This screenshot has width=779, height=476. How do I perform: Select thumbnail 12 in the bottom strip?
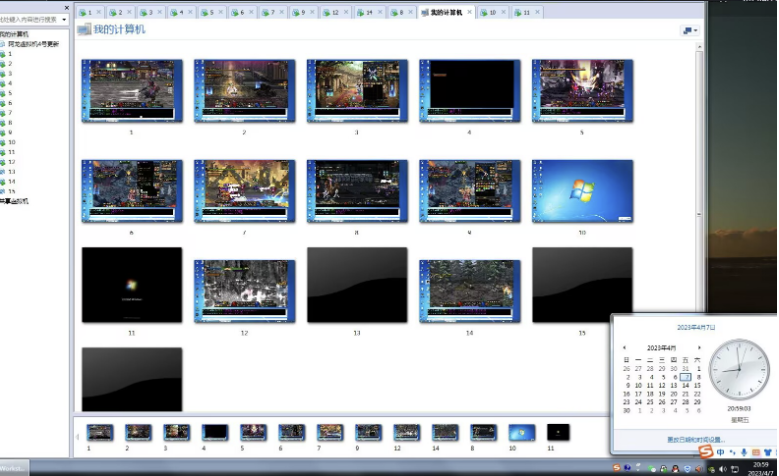407,432
